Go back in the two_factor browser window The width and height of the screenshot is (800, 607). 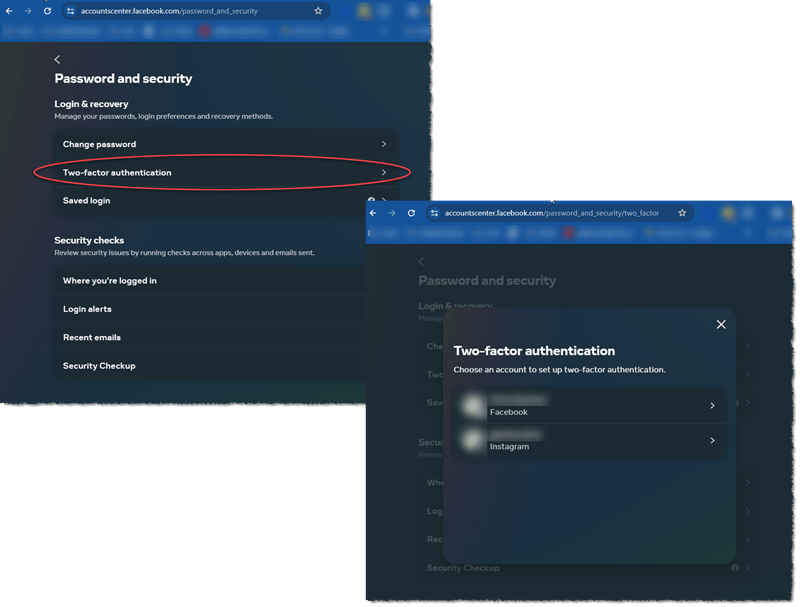(x=373, y=213)
